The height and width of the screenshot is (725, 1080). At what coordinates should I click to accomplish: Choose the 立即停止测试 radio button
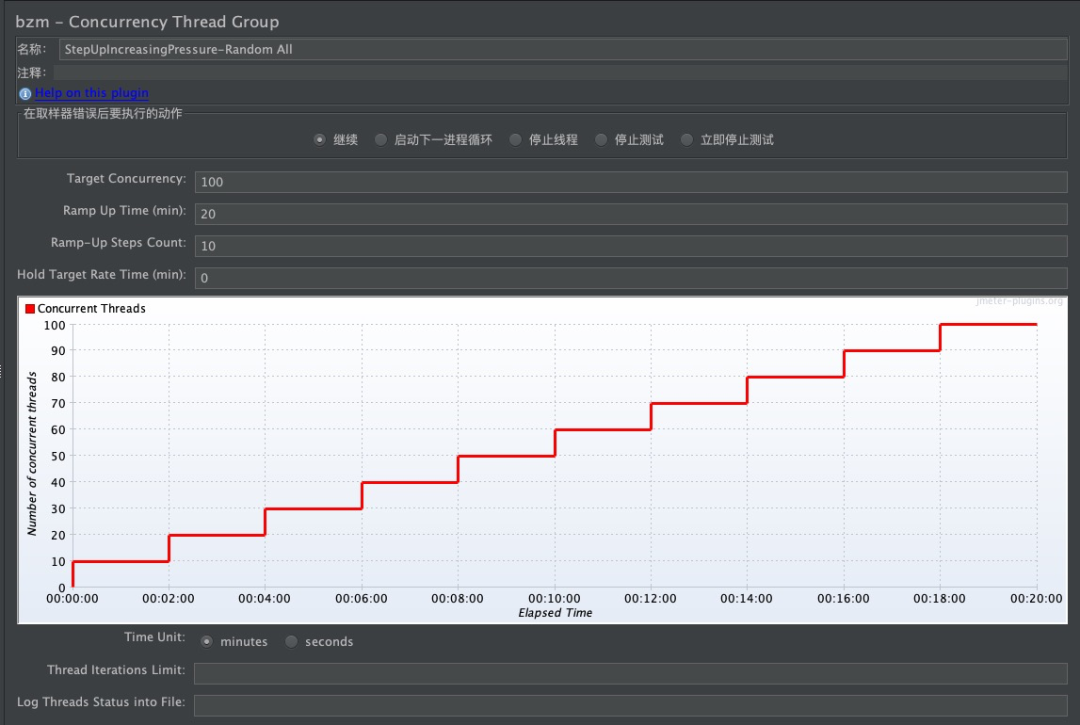(687, 140)
